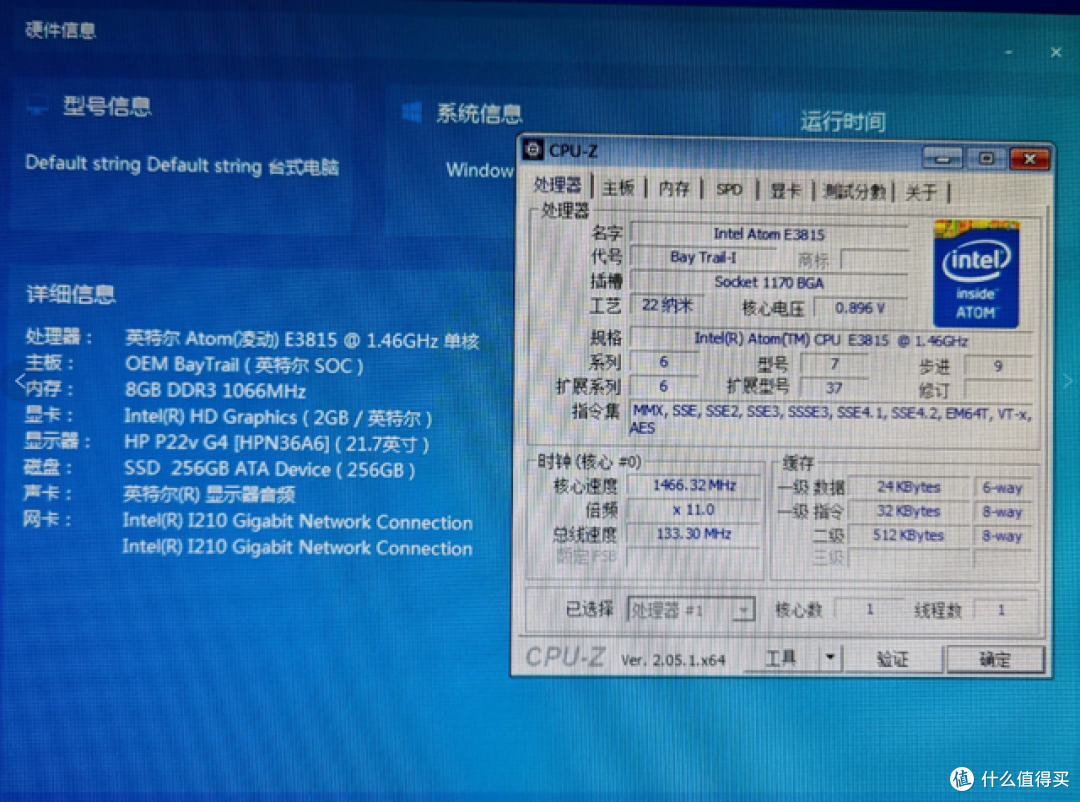Click the 步进 value 9
1080x802 pixels.
pyautogui.click(x=997, y=366)
